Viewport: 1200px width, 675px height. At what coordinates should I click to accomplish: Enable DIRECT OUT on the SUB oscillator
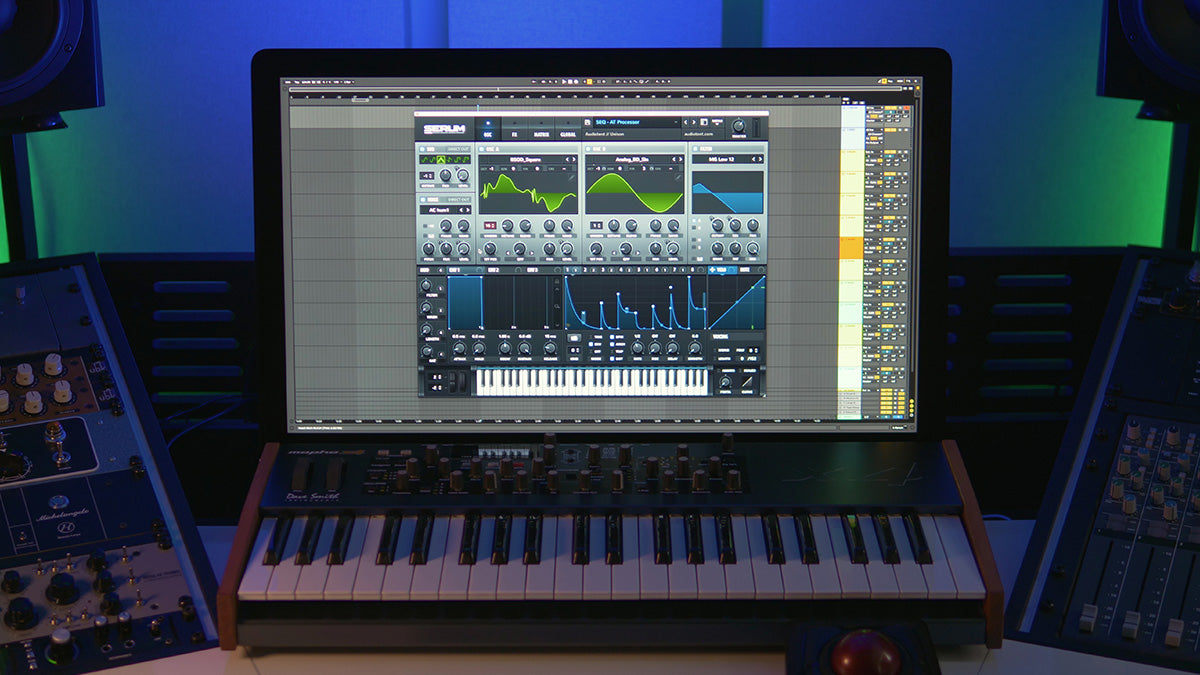459,148
